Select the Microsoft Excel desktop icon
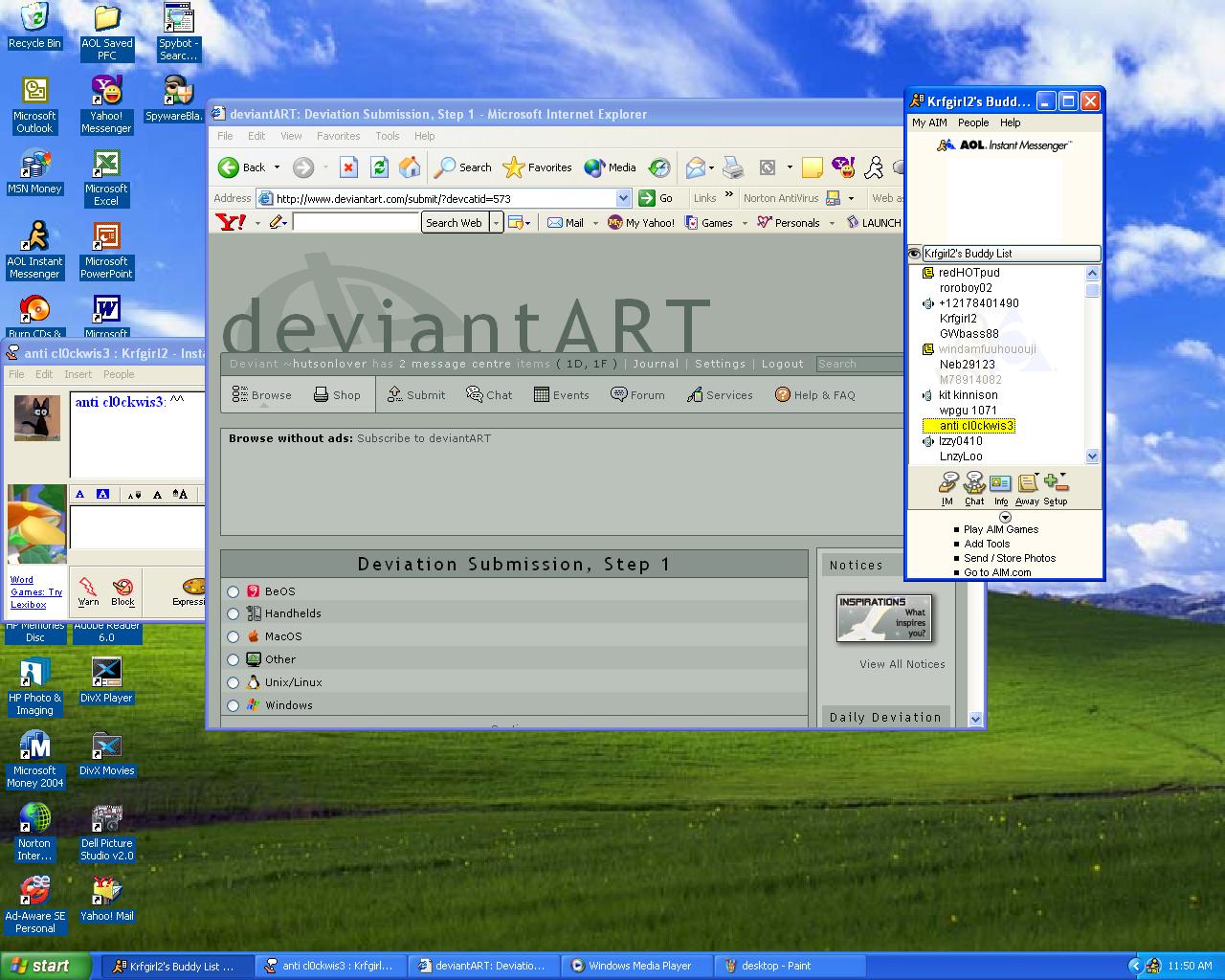This screenshot has width=1225, height=980. click(106, 178)
